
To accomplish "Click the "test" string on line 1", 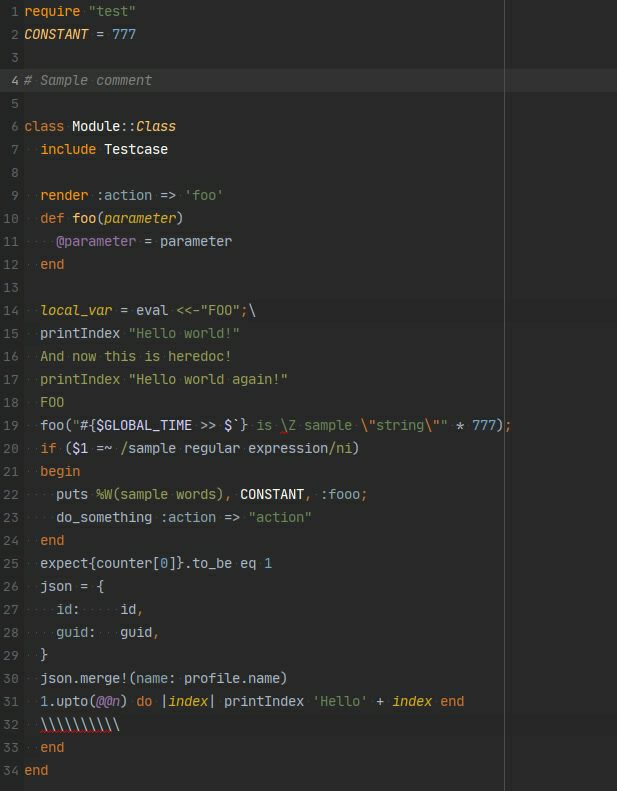I will [112, 11].
